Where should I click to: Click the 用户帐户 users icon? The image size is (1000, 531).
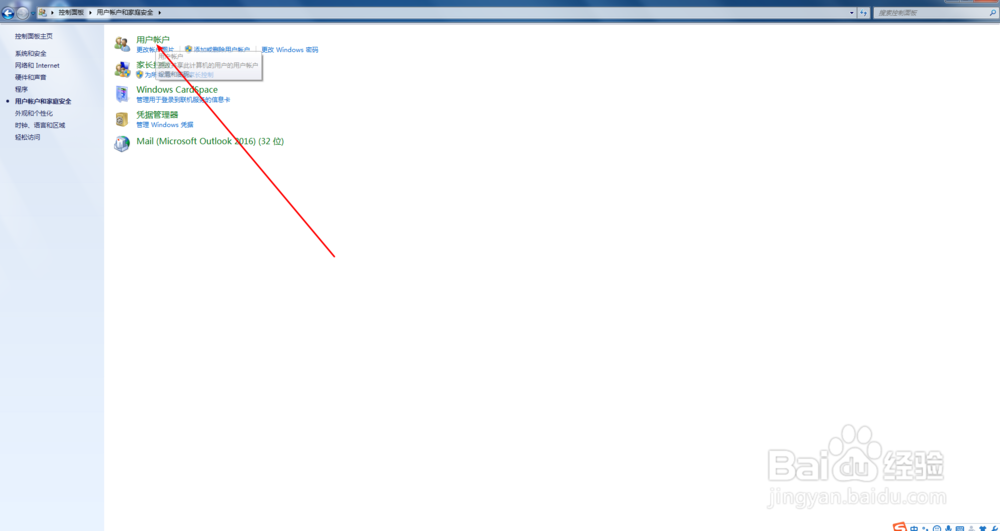point(122,44)
